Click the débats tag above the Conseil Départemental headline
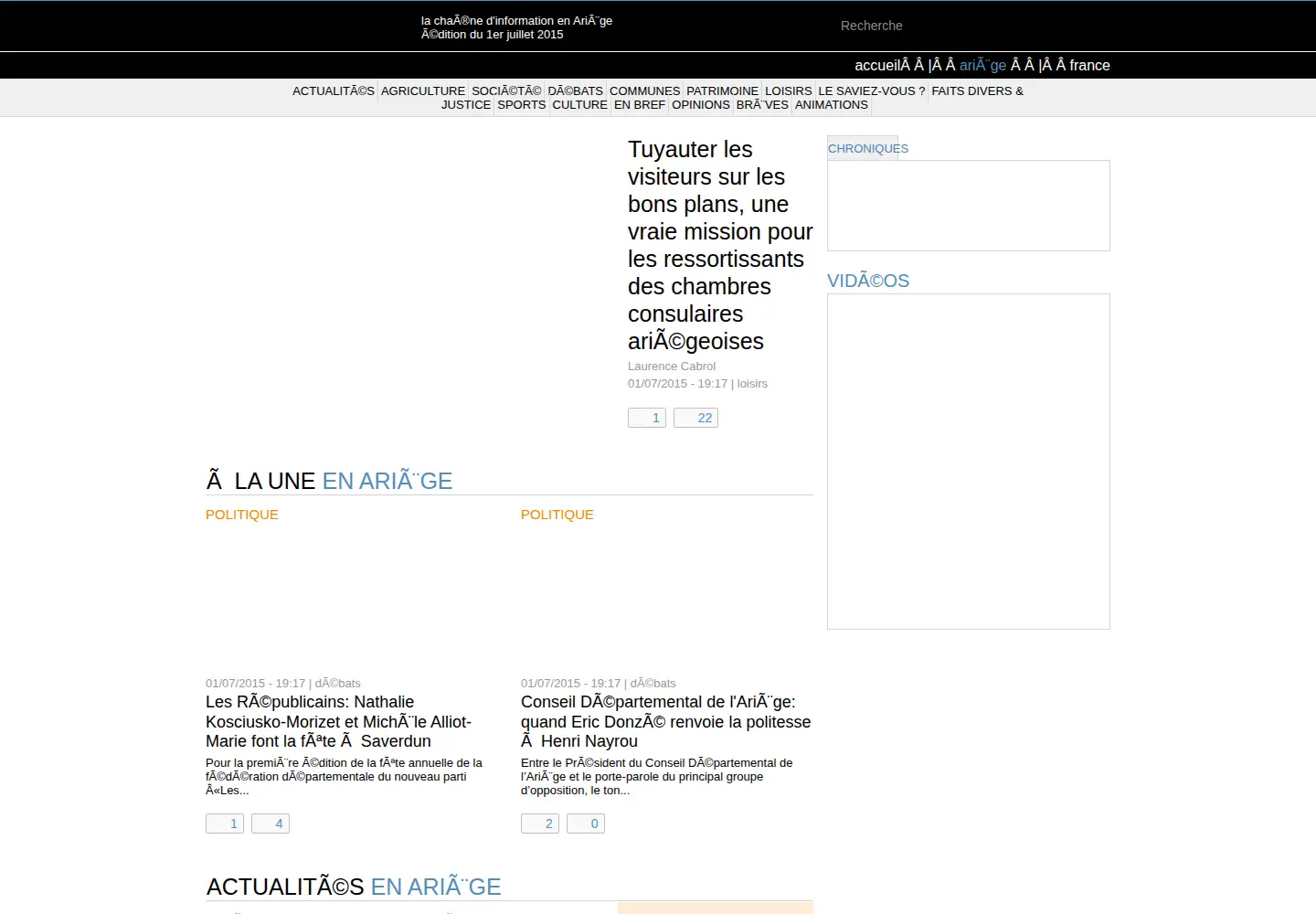This screenshot has width=1316, height=914. coord(653,683)
